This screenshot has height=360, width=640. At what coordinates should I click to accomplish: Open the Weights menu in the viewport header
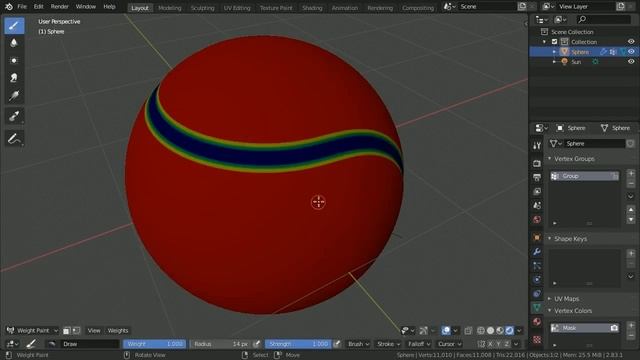click(118, 330)
